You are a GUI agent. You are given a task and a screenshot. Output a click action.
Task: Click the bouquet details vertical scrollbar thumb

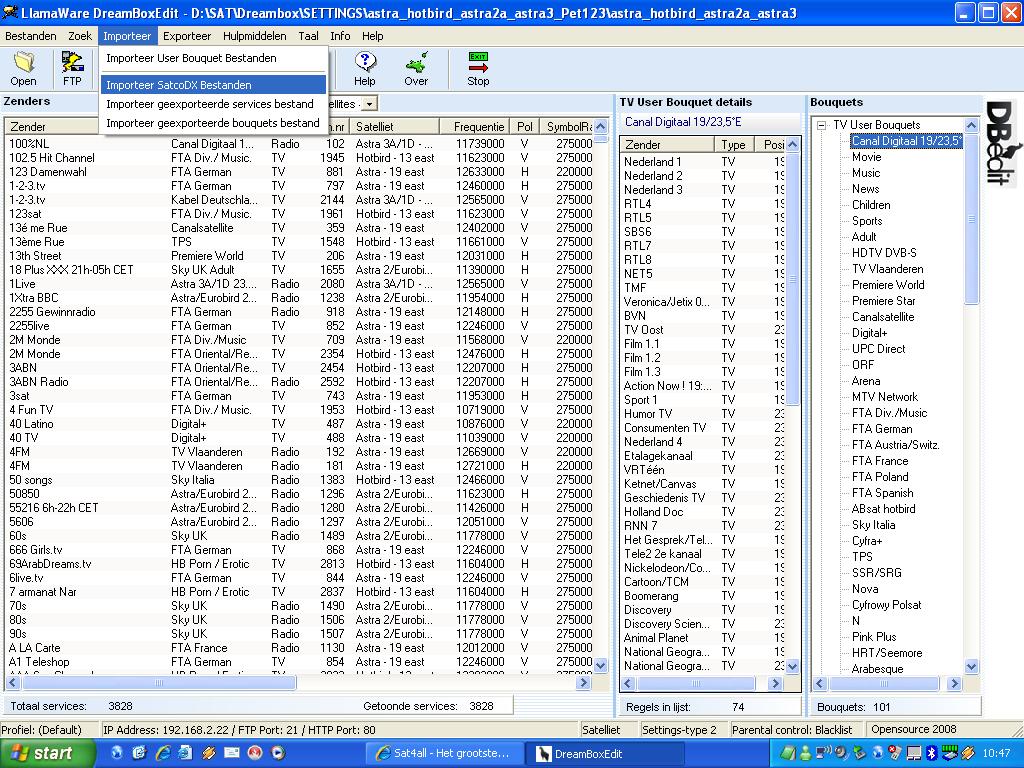tap(793, 279)
